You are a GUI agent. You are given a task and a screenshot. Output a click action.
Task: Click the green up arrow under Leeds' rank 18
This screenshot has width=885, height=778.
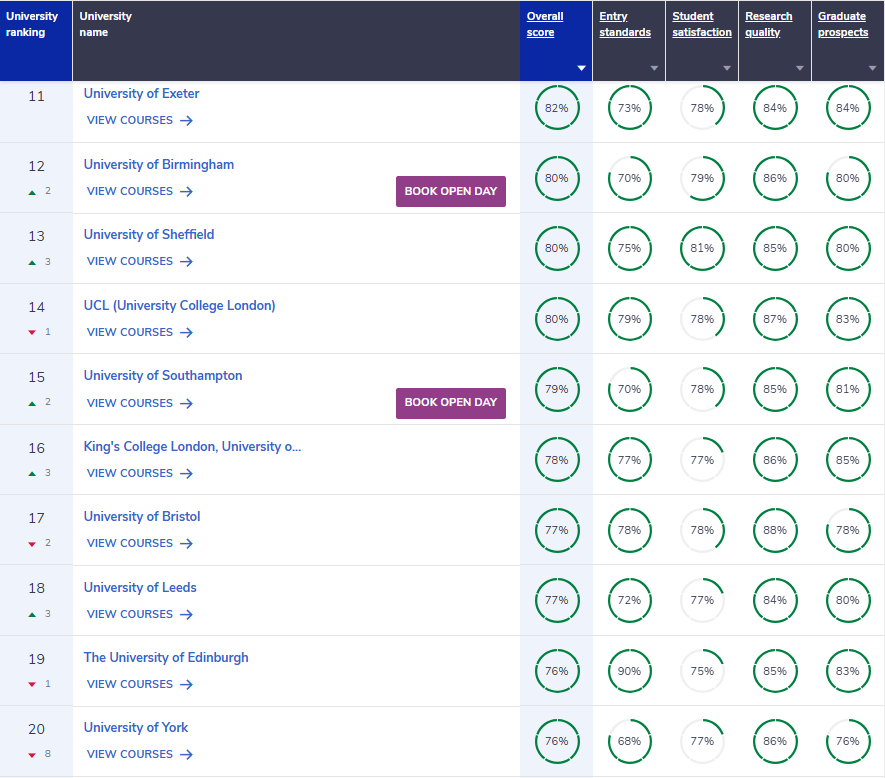(32, 614)
